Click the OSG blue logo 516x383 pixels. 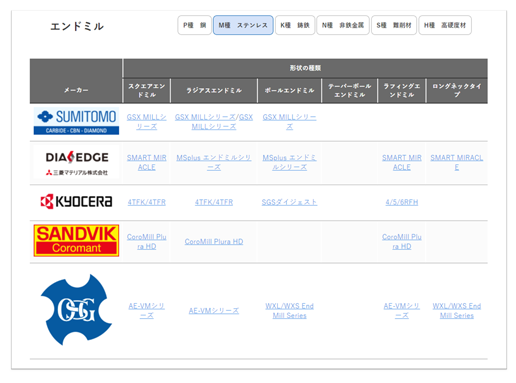pos(76,310)
